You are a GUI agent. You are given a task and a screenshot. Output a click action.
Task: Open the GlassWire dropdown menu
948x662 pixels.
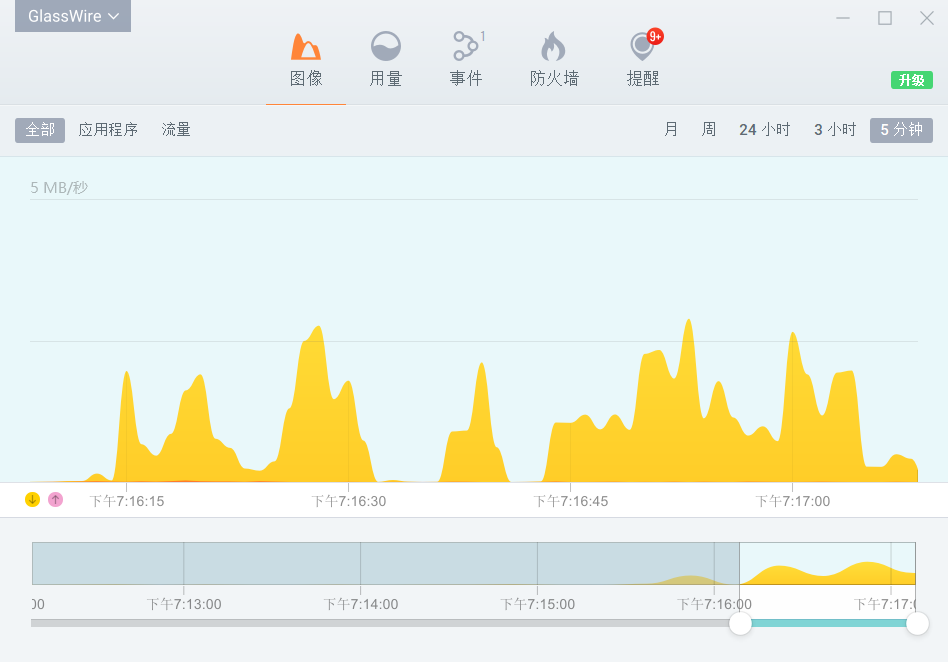[73, 16]
